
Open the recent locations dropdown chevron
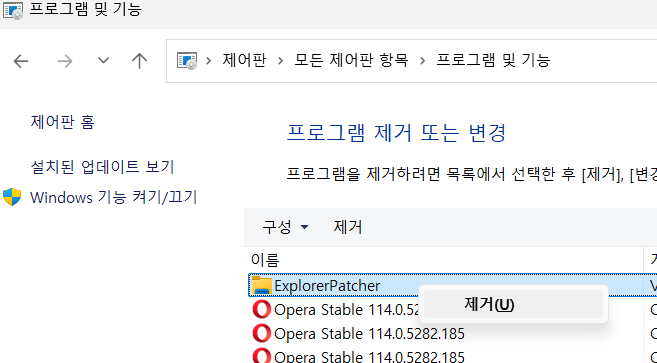[103, 61]
